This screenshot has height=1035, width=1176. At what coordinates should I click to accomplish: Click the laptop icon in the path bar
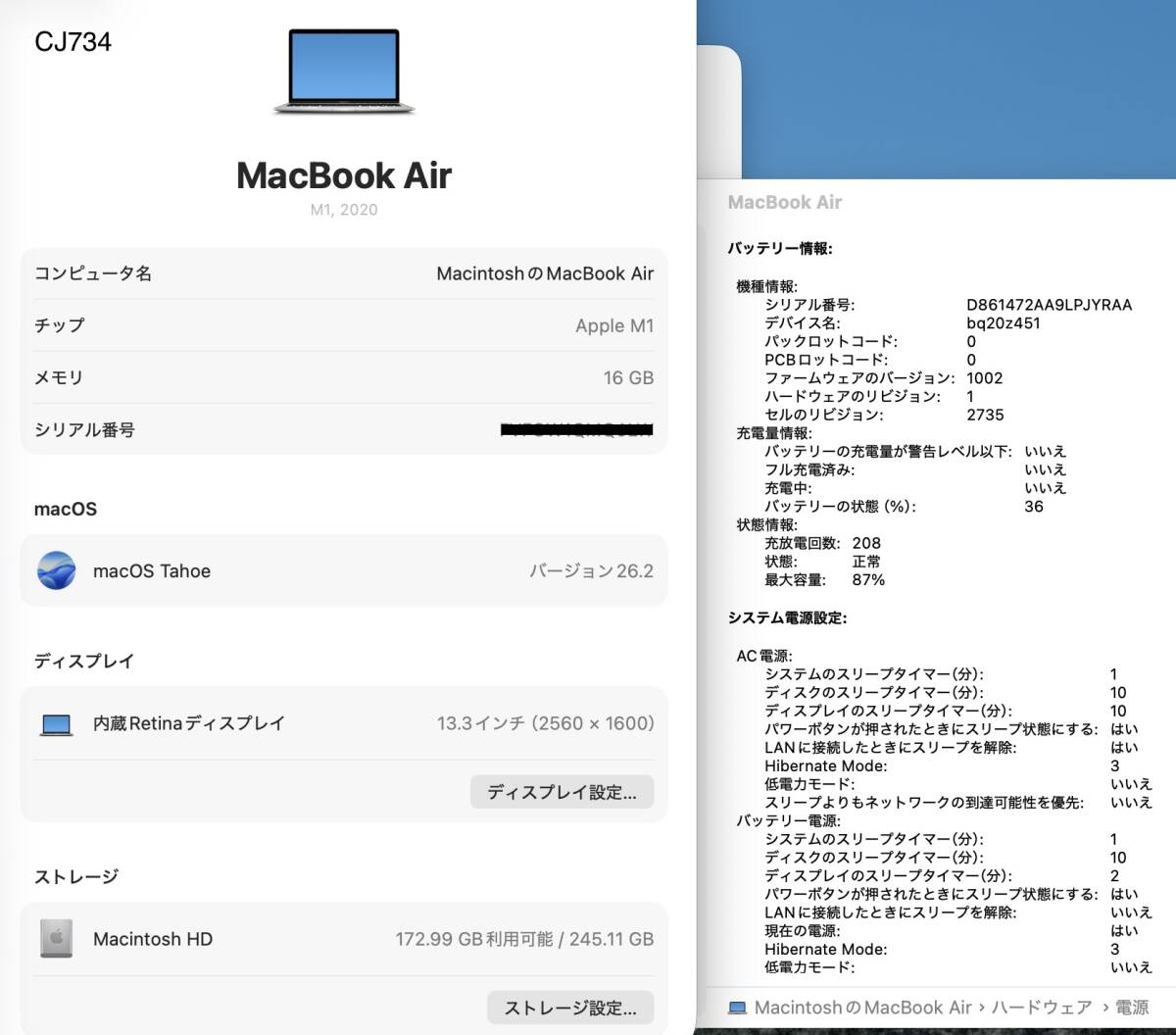point(737,1008)
